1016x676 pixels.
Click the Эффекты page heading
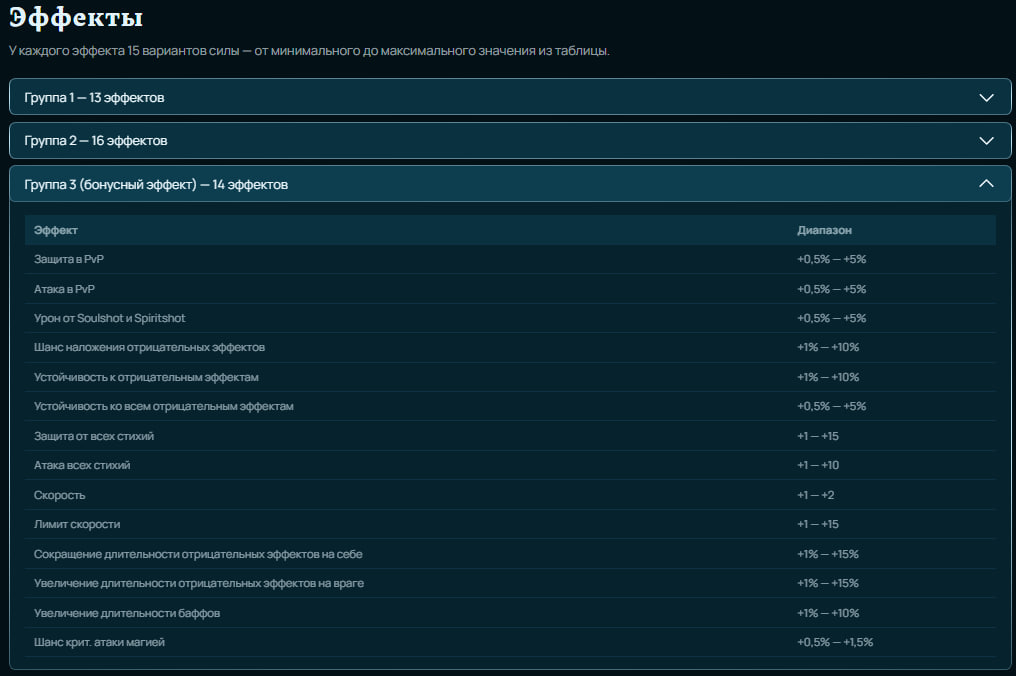76,17
